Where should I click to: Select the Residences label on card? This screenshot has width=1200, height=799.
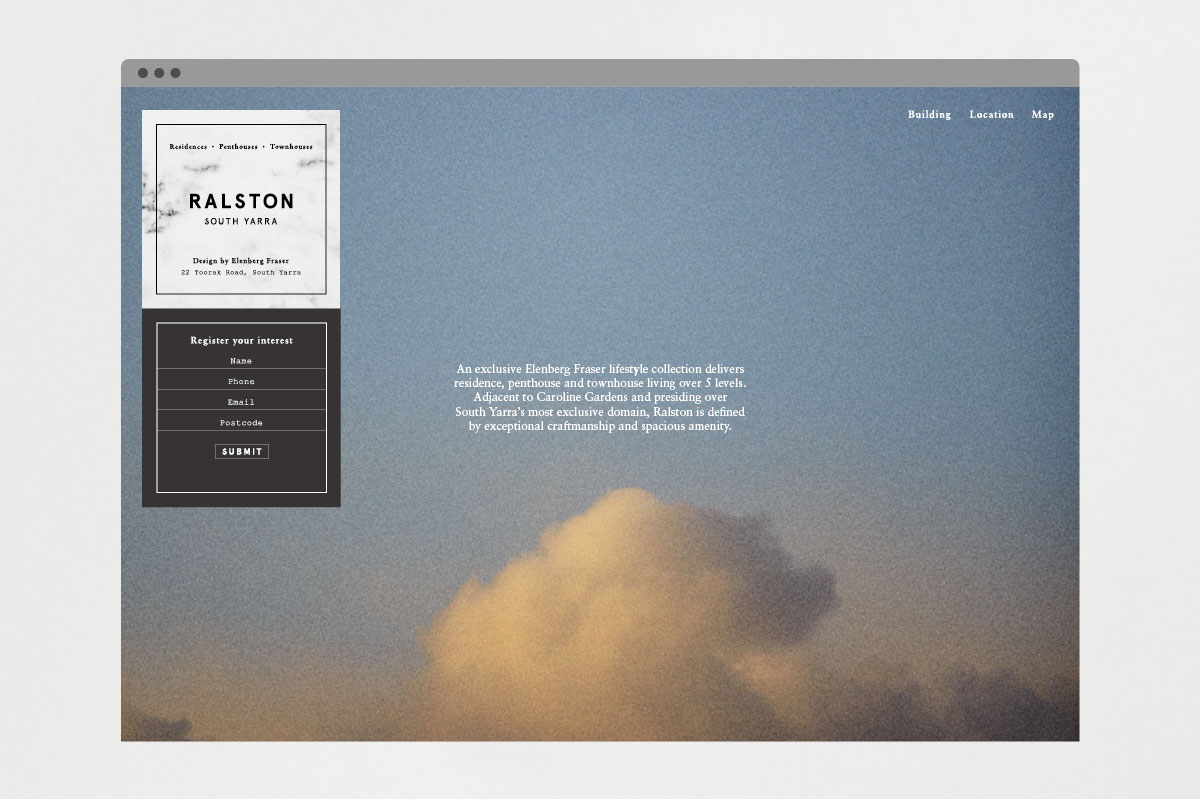click(x=188, y=147)
